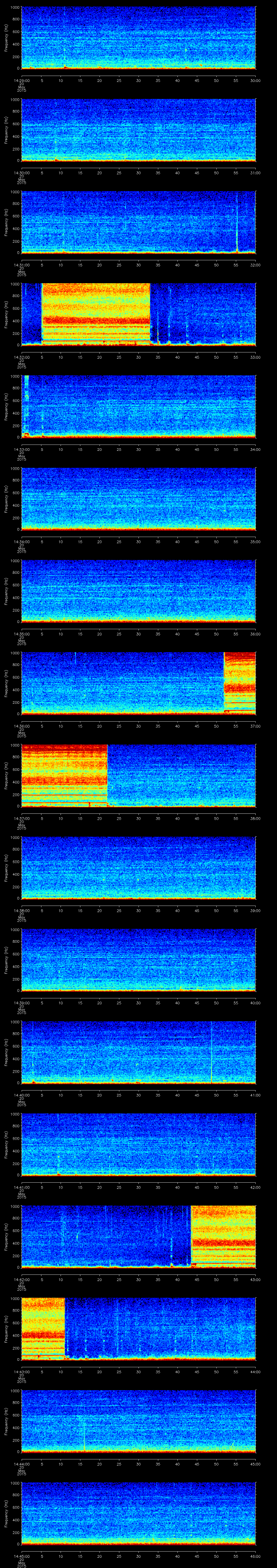The height and width of the screenshot is (1568, 277).
Task: Click the 38:00 end time label
Action: pos(255,818)
